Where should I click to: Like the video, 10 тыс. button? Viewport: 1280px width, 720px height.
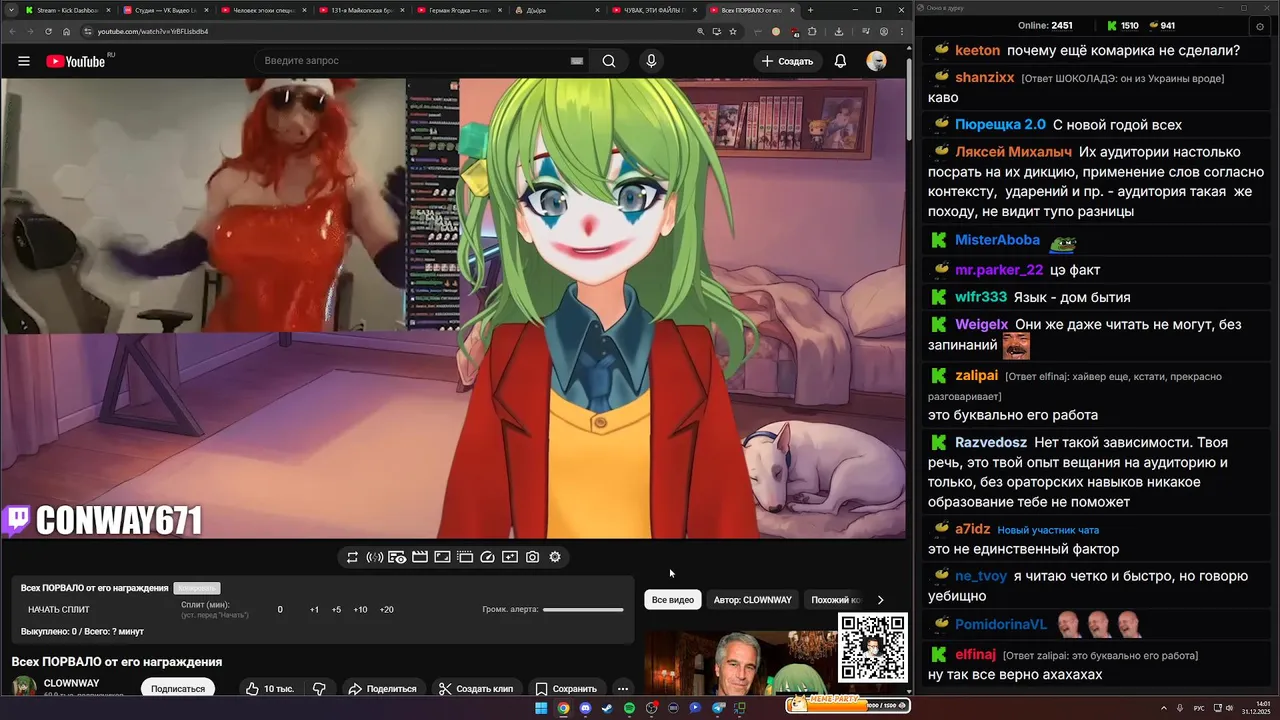(x=270, y=688)
